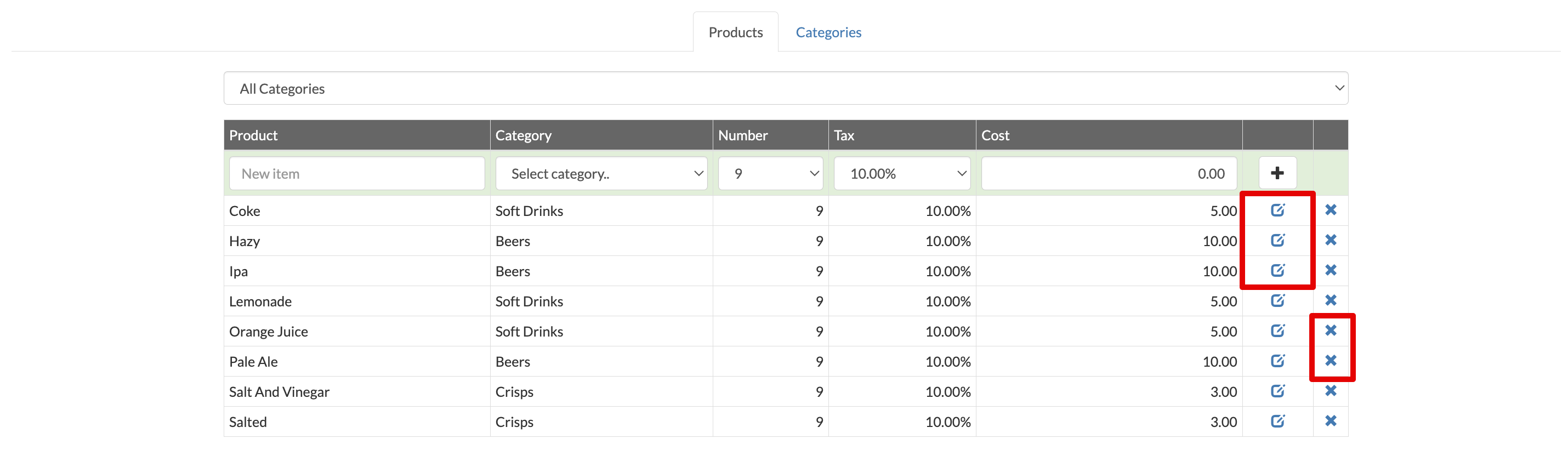Image resolution: width=1568 pixels, height=467 pixels.
Task: Edit the Orange Juice entry
Action: (x=1277, y=331)
